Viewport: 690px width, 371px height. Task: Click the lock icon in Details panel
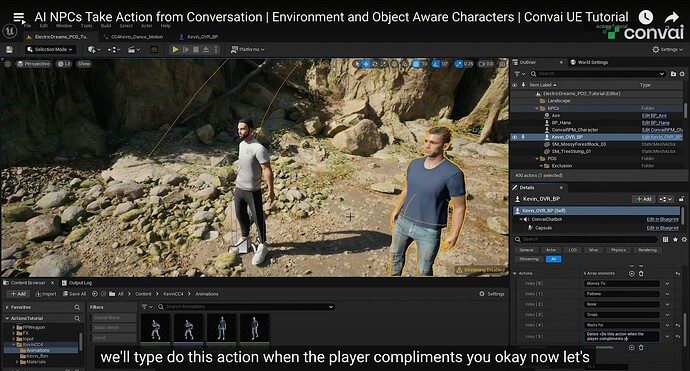click(x=681, y=199)
